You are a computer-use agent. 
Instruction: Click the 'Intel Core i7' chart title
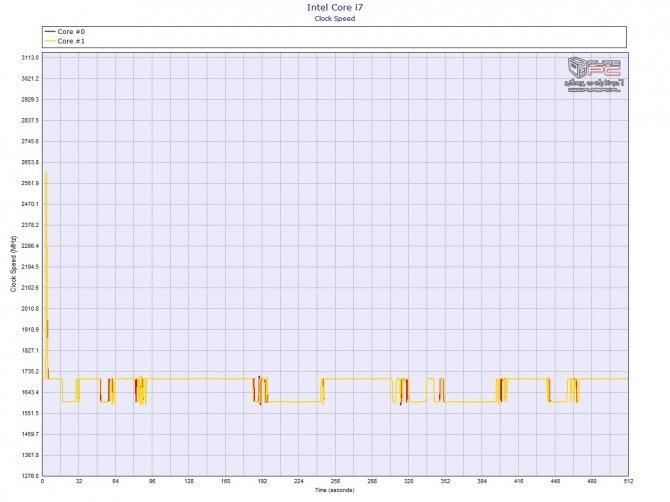click(x=335, y=7)
